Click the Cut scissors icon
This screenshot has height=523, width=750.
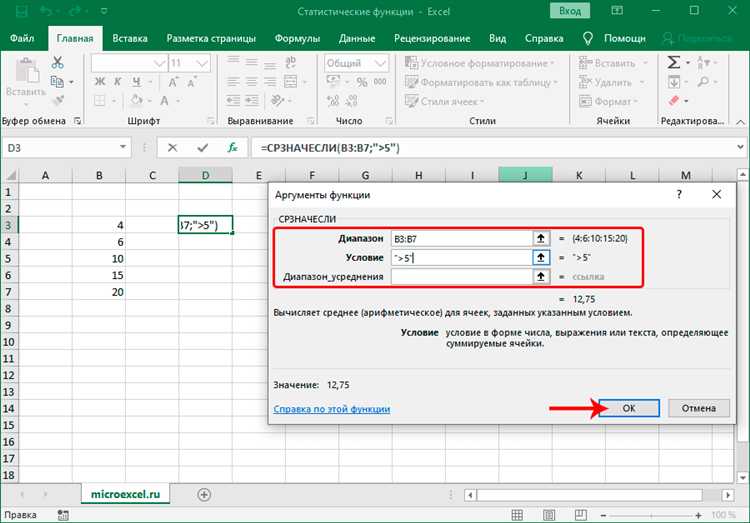pyautogui.click(x=57, y=62)
